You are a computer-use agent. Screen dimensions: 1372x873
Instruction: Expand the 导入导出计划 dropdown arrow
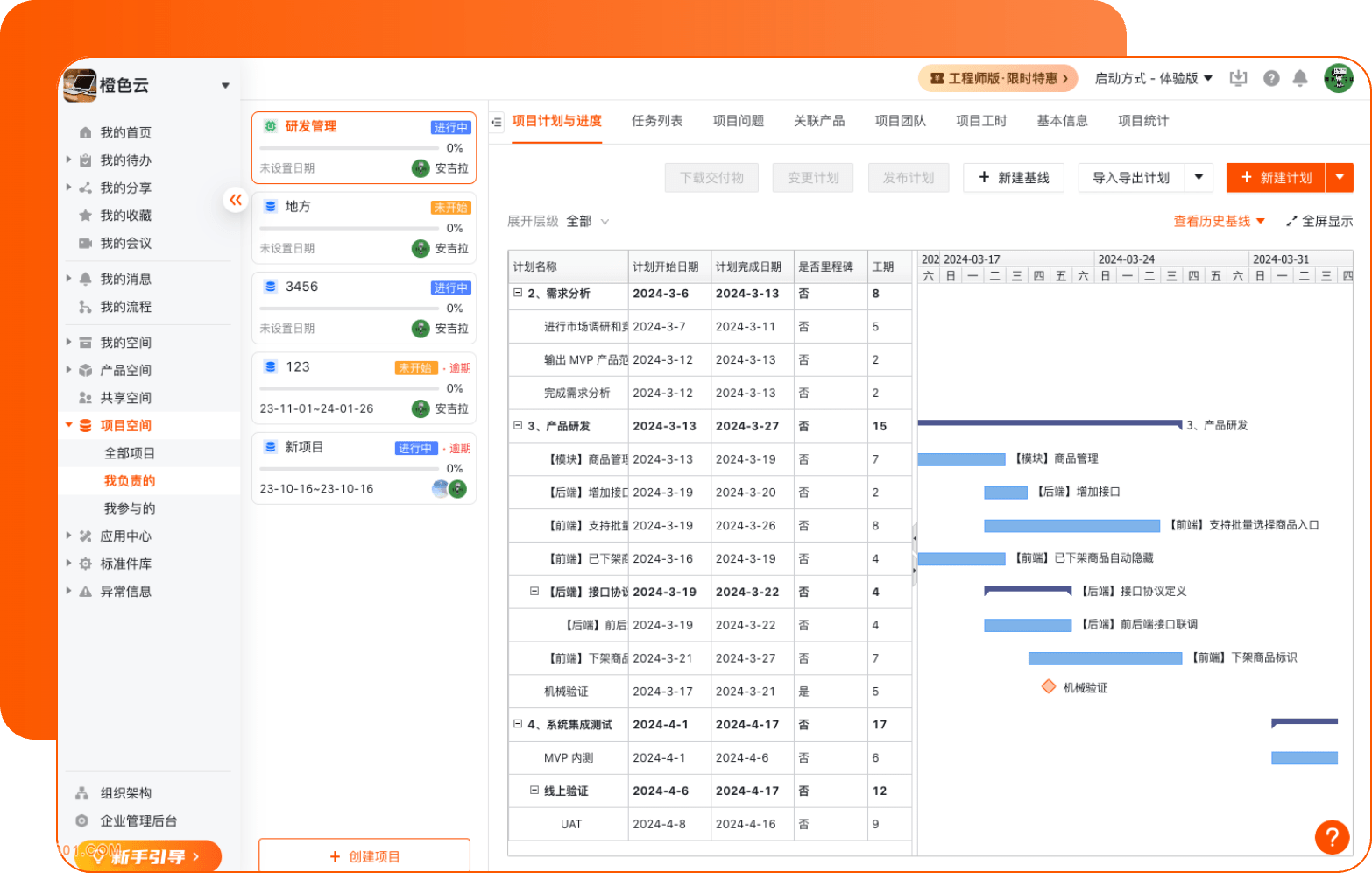coord(1199,178)
